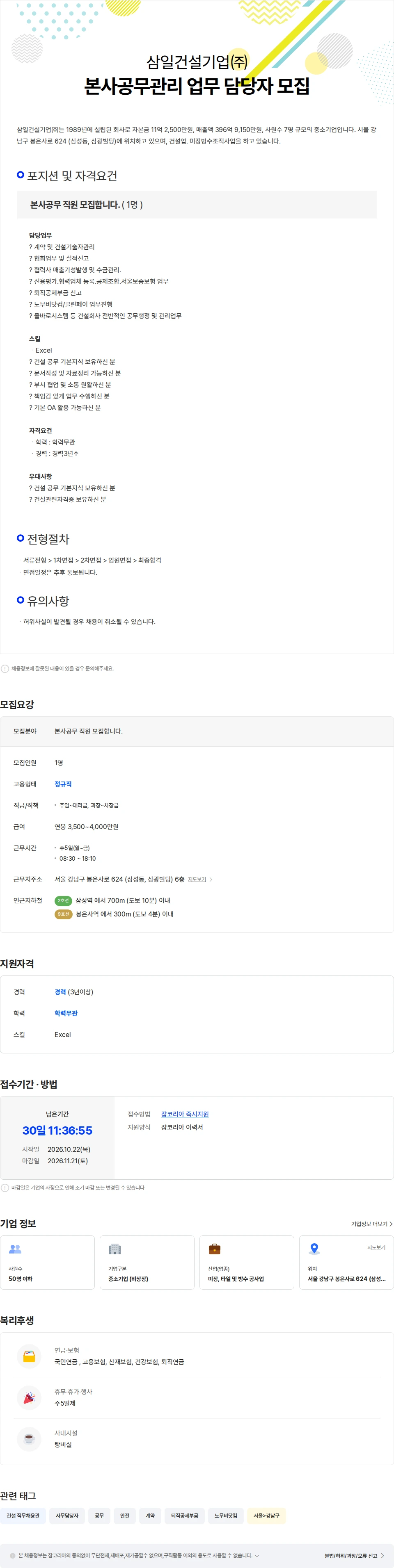This screenshot has height=1568, width=394.
Task: Click the gray info icon in footer notice
Action: coord(13,1555)
